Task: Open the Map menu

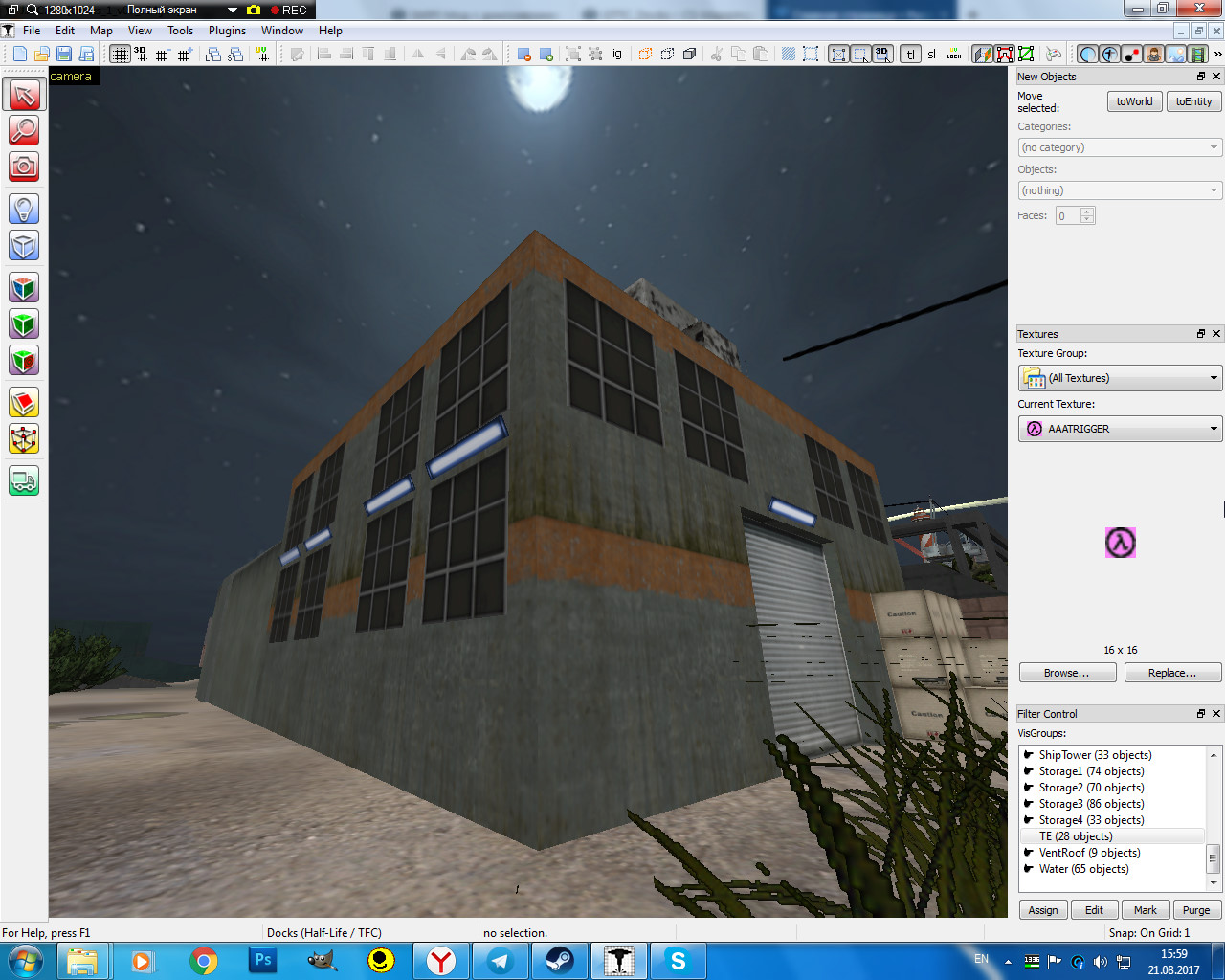Action: pyautogui.click(x=101, y=31)
